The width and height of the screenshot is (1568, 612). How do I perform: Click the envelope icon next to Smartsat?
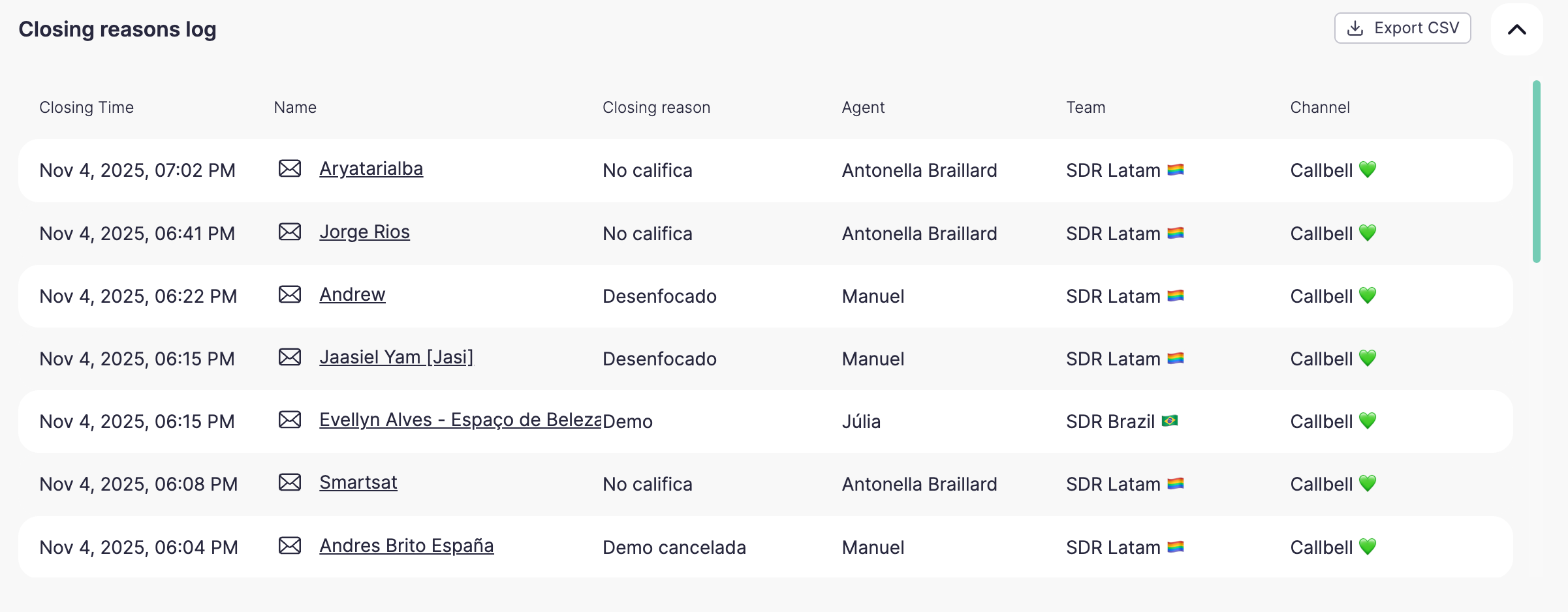(290, 483)
